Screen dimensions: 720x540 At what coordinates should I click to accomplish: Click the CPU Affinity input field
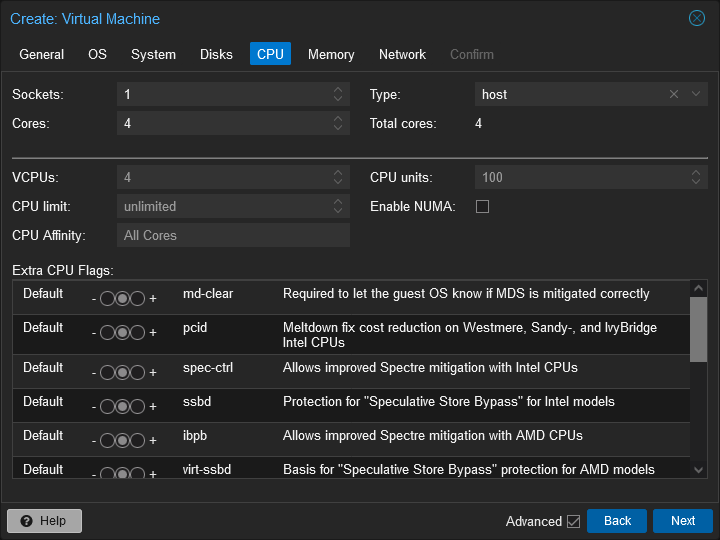click(233, 235)
